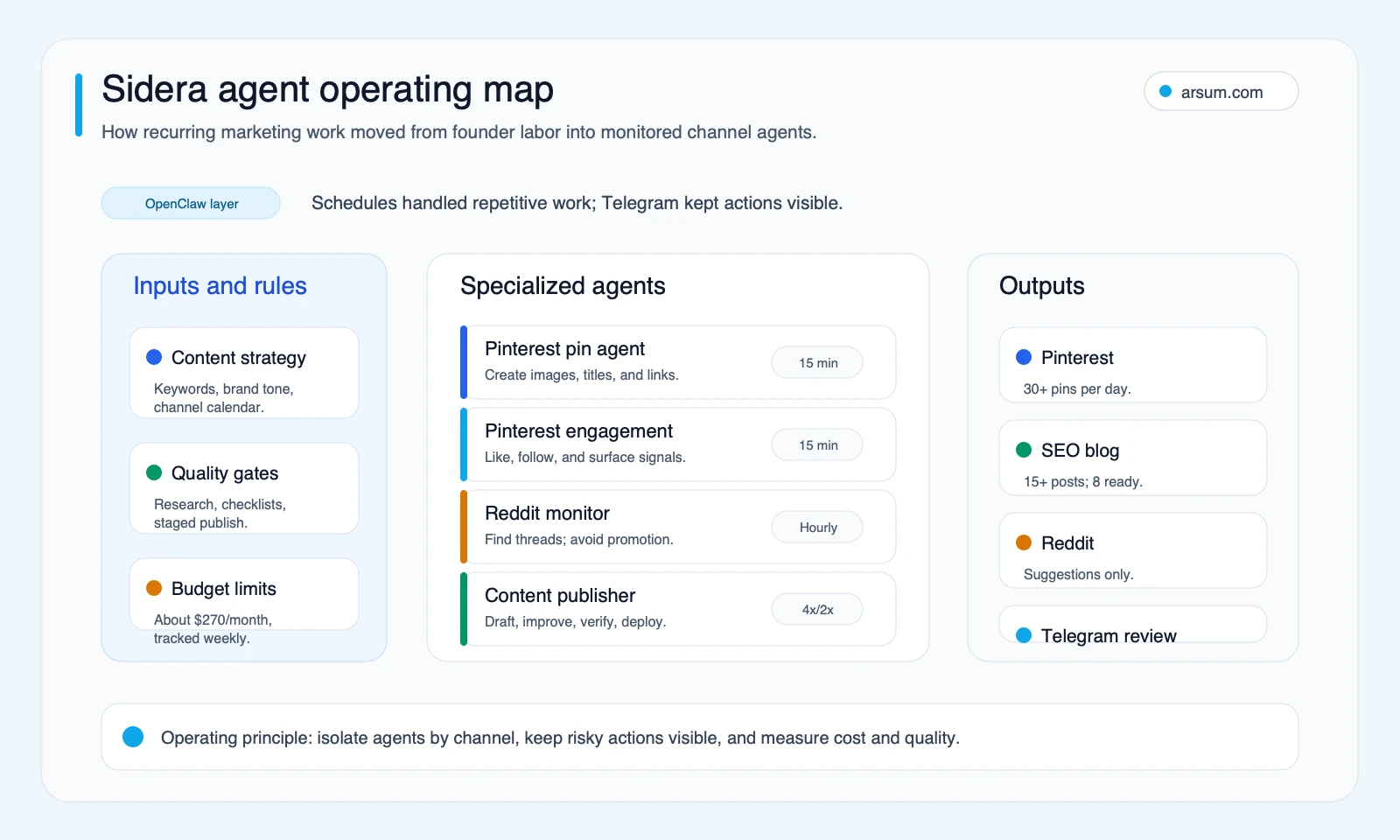Open the Pinterest engagement card

pyautogui.click(x=678, y=444)
